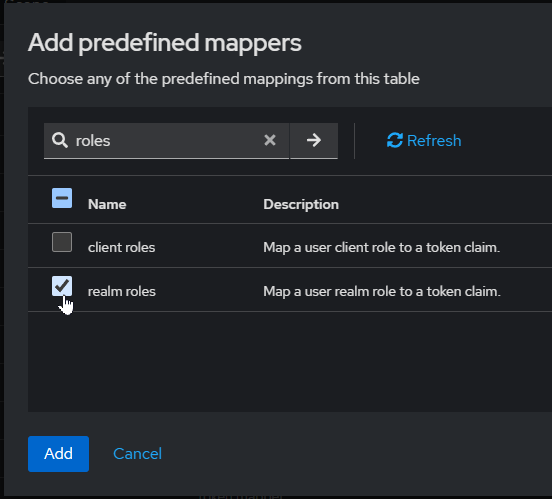The height and width of the screenshot is (499, 552).
Task: Click 'Map a user realm role' description
Action: pos(382,291)
